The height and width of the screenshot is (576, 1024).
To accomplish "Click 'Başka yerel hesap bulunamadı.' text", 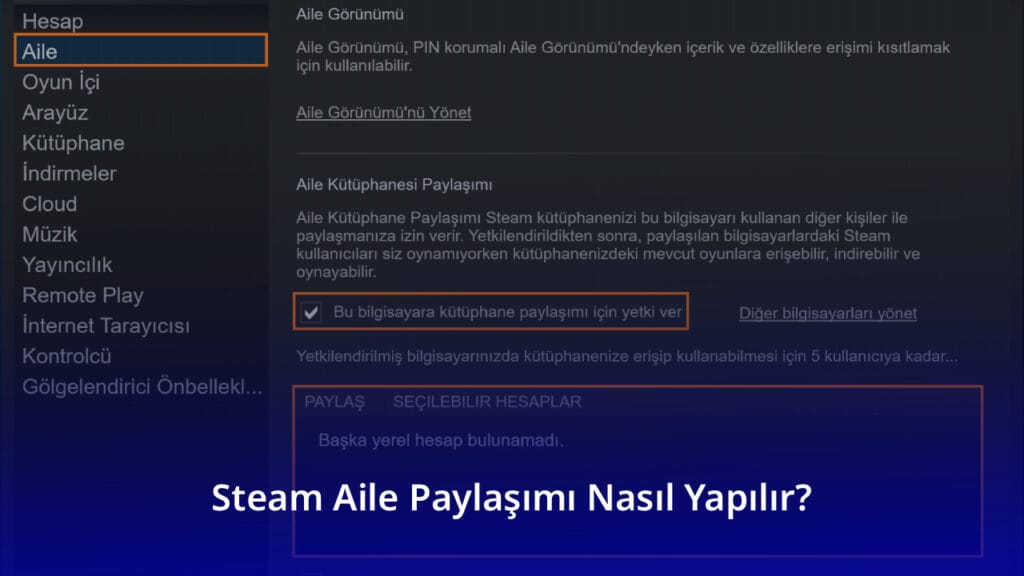I will (441, 440).
